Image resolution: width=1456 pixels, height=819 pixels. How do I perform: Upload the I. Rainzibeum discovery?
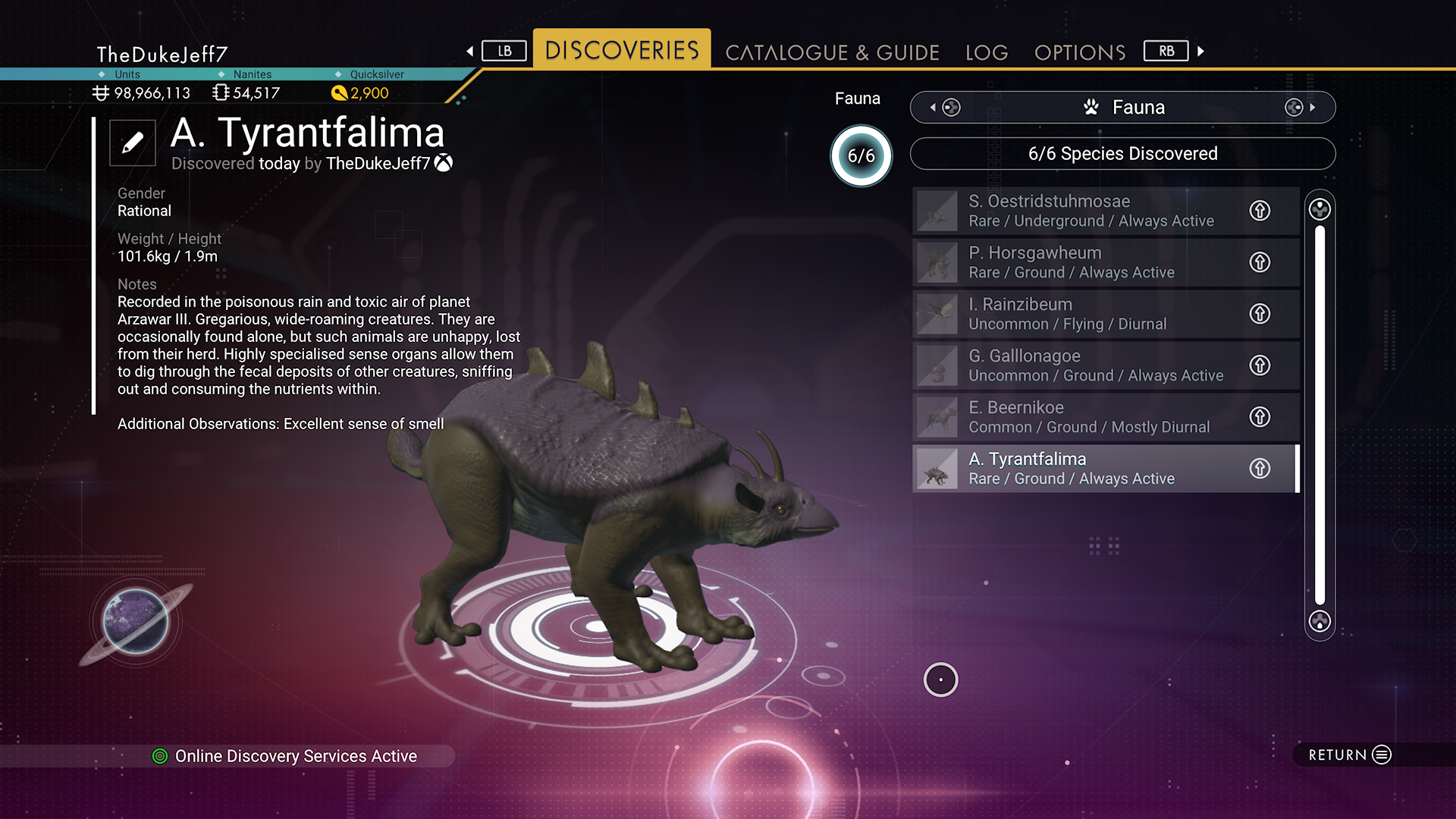(x=1260, y=314)
